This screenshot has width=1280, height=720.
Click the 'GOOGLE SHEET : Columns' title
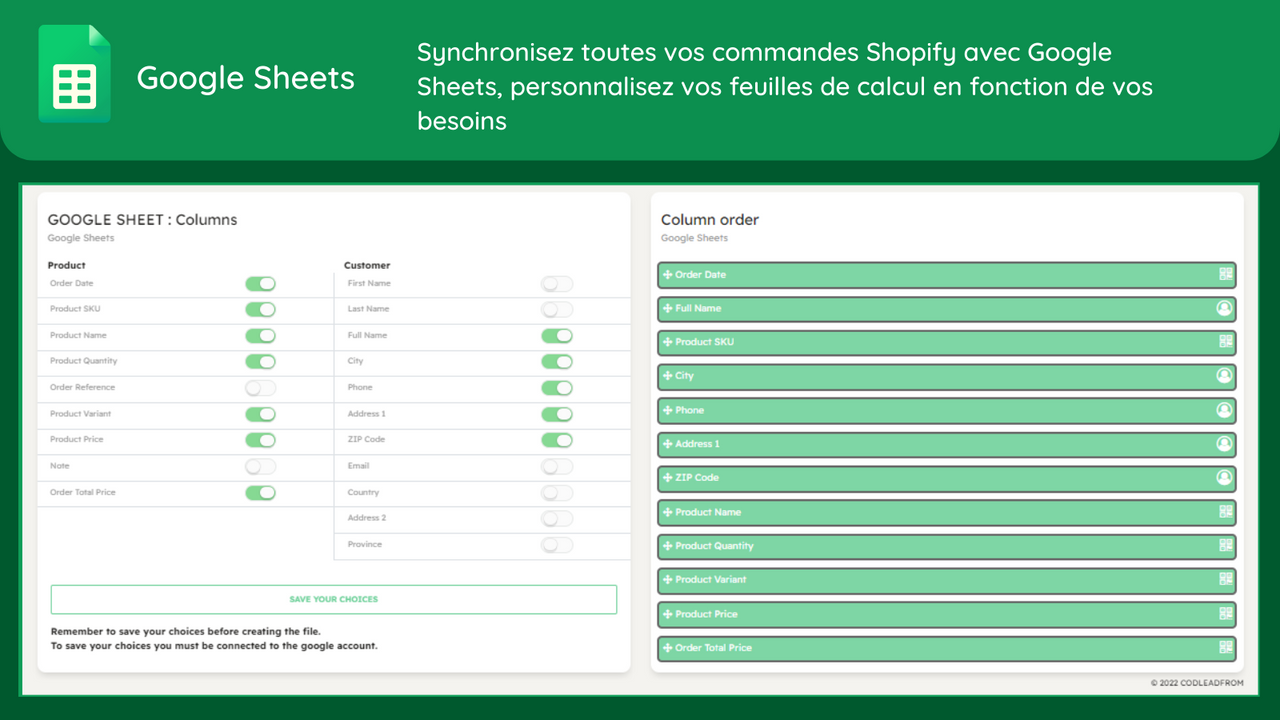click(x=142, y=220)
